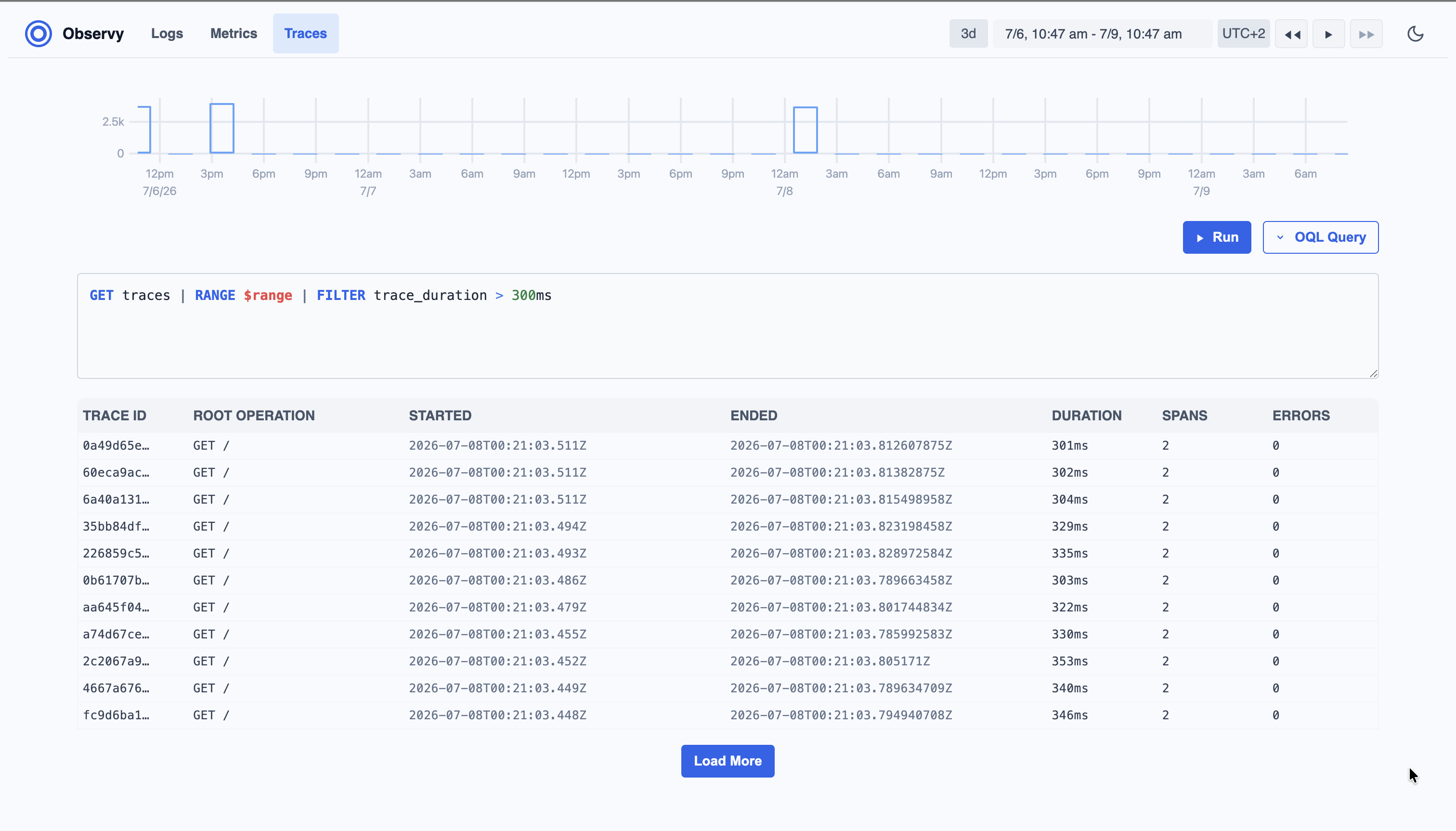This screenshot has width=1456, height=831.
Task: Click the STARTED column header
Action: (440, 415)
